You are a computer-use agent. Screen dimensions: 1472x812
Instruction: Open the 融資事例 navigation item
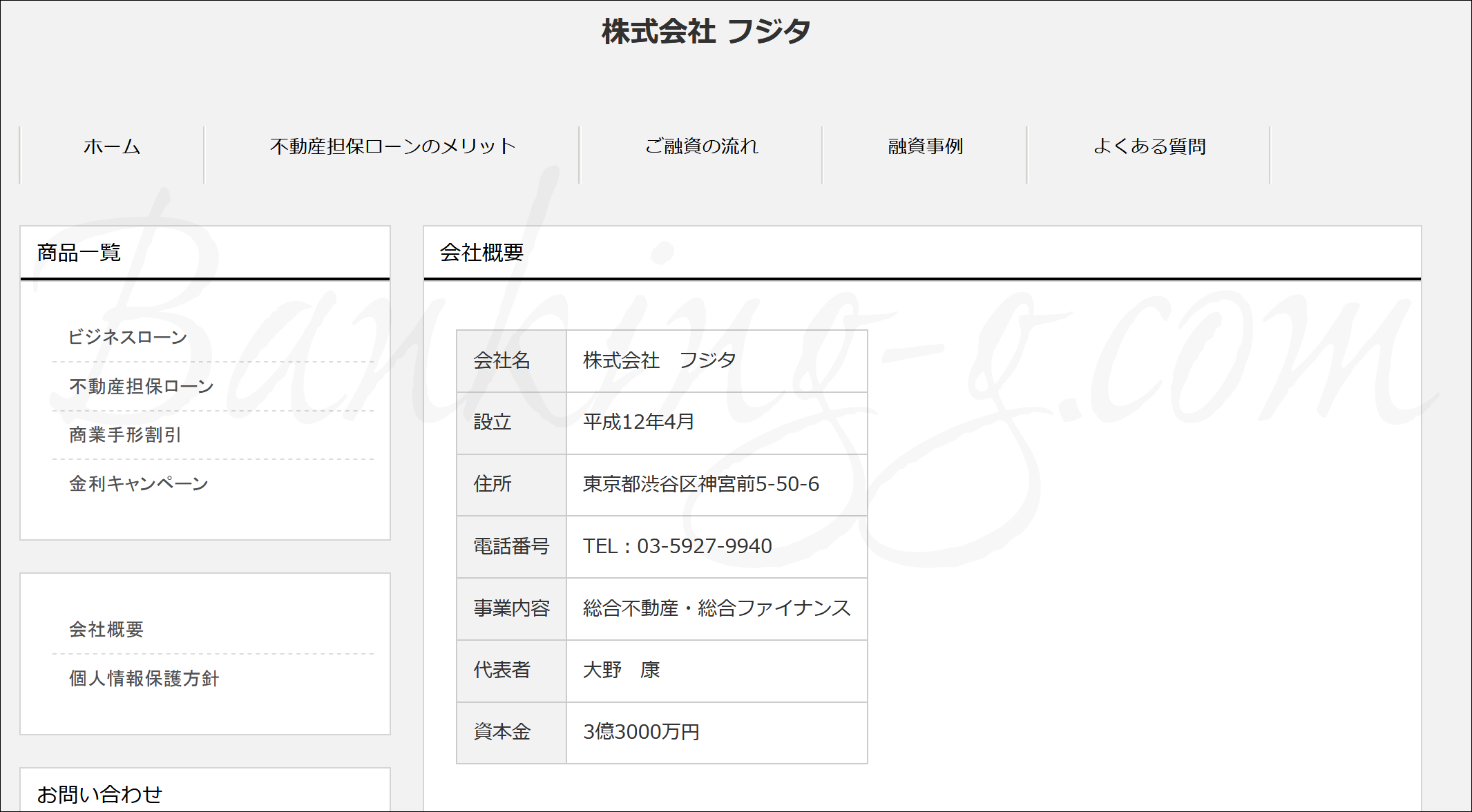[x=925, y=146]
